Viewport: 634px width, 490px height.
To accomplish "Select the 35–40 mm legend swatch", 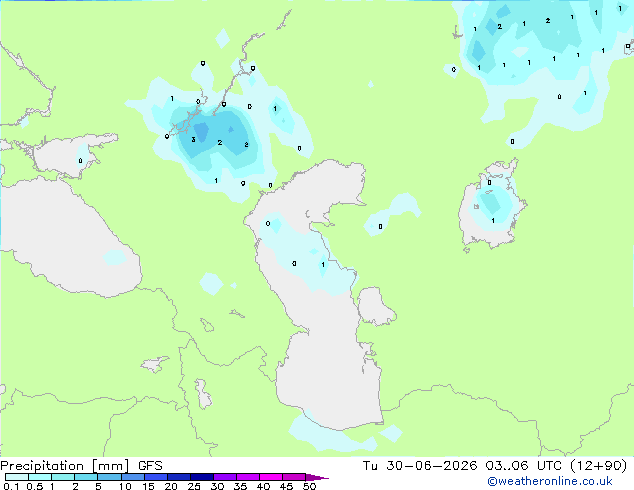I will (x=248, y=477).
